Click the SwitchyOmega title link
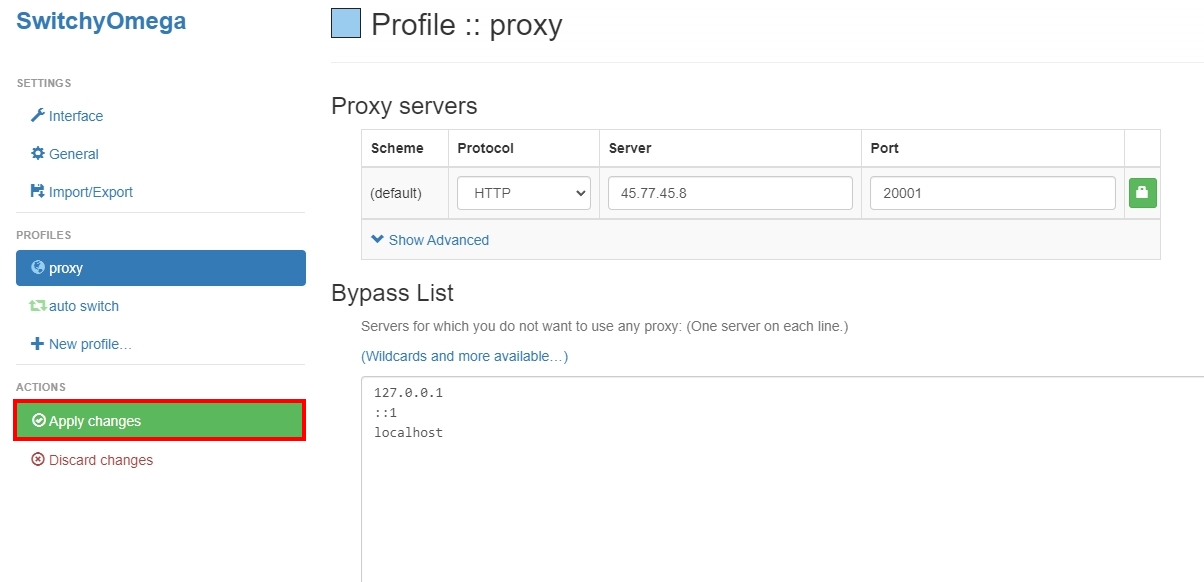The width and height of the screenshot is (1204, 582). click(x=101, y=21)
